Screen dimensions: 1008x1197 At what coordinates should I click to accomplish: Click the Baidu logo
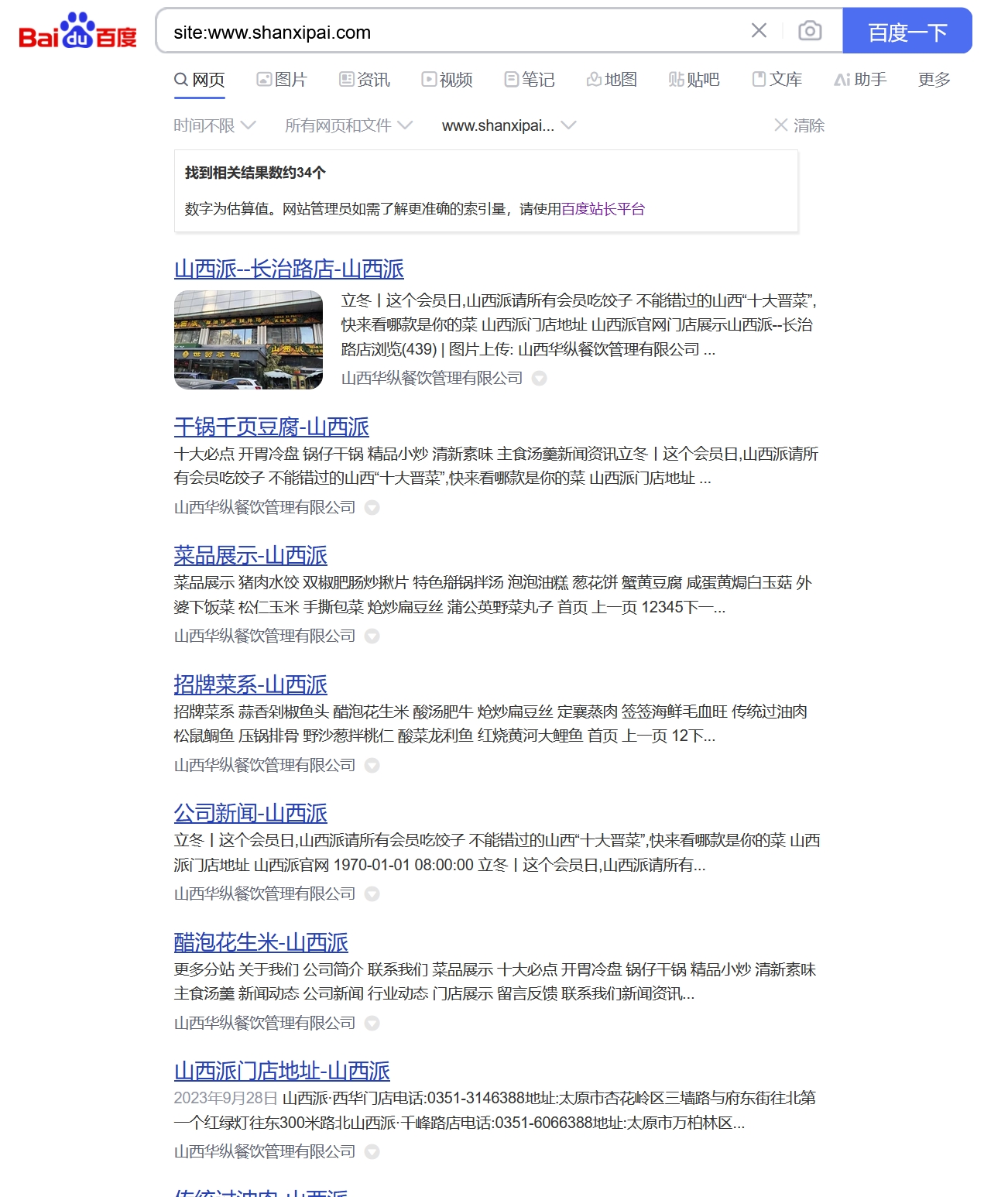pos(77,31)
